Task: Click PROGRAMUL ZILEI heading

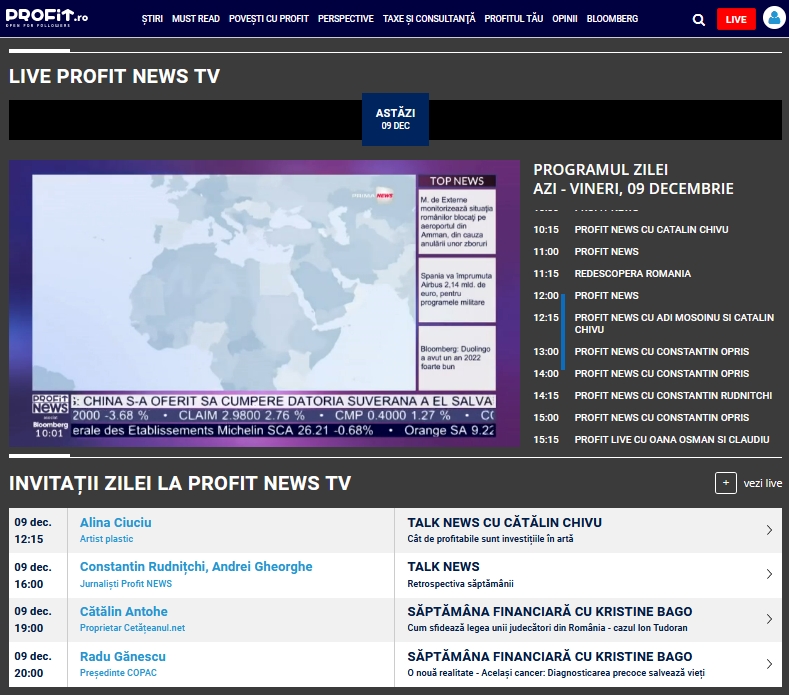Action: coord(600,170)
